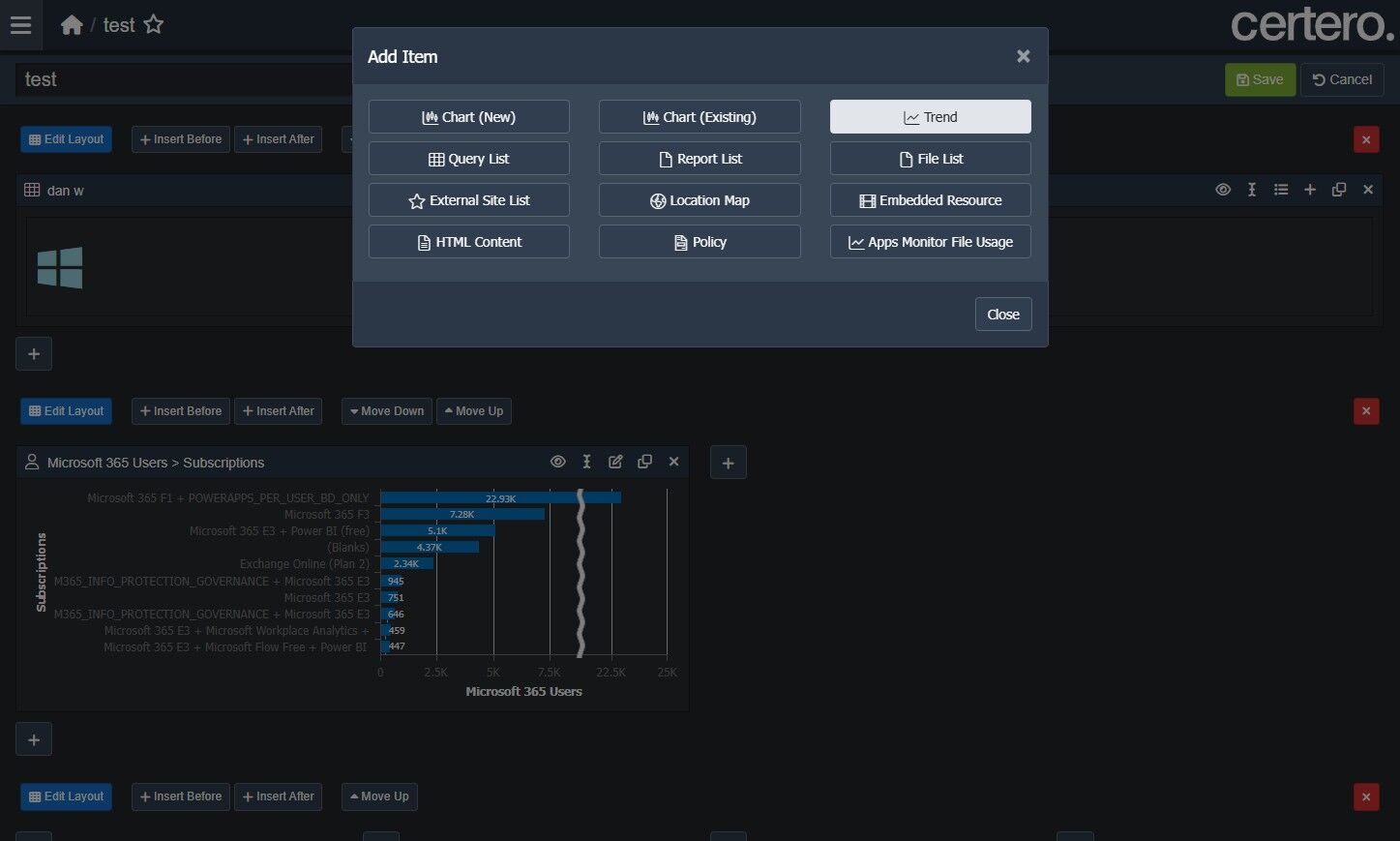Delete the Microsoft 365 Users layout row
The height and width of the screenshot is (841, 1400).
click(1366, 411)
